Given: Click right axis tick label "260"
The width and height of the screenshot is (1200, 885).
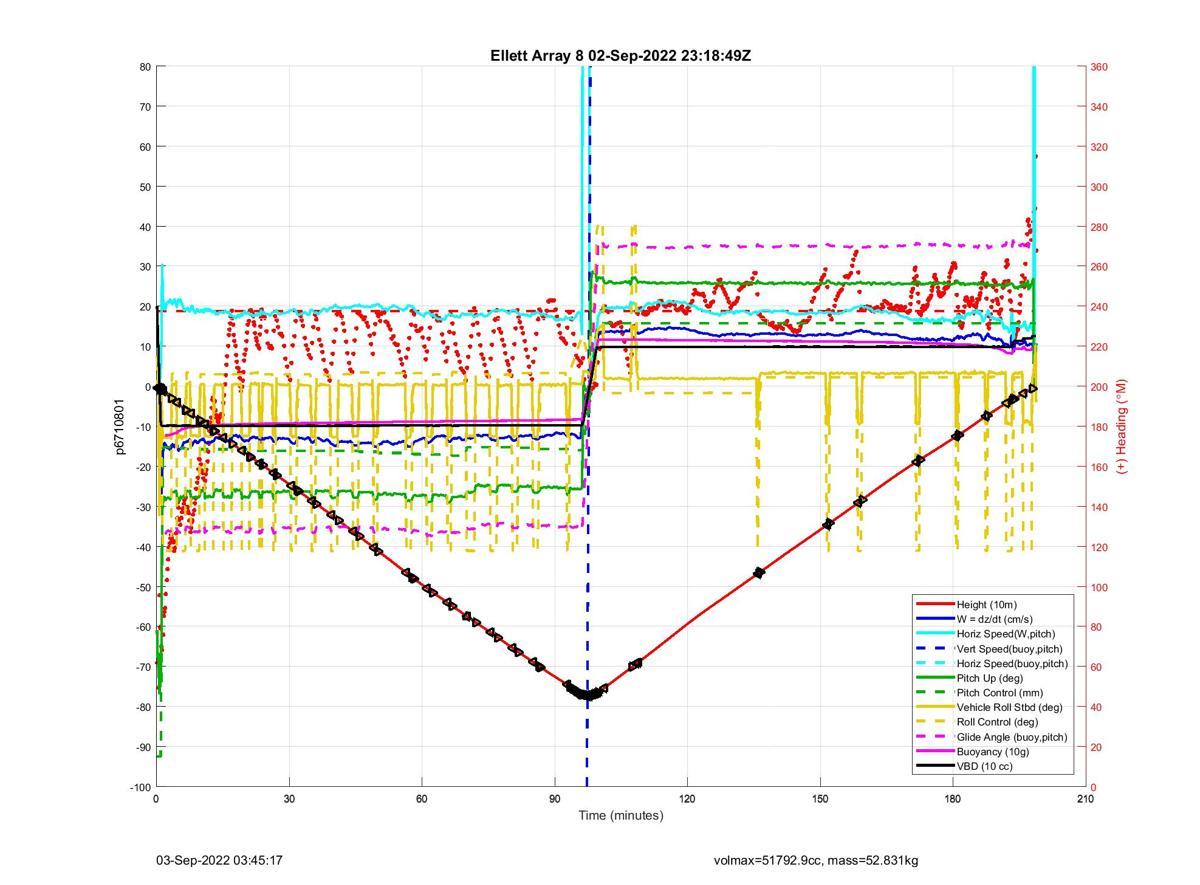Looking at the screenshot, I should pyautogui.click(x=1099, y=267).
